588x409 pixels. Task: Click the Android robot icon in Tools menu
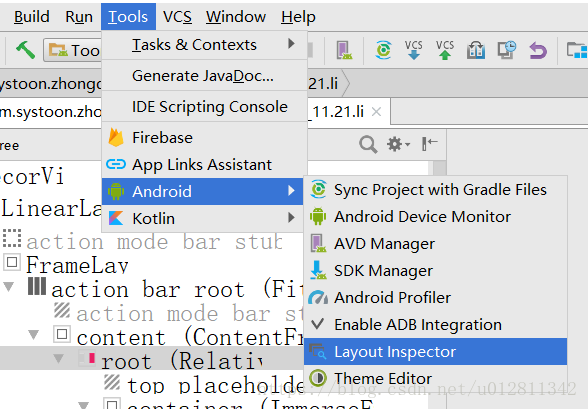tap(116, 191)
